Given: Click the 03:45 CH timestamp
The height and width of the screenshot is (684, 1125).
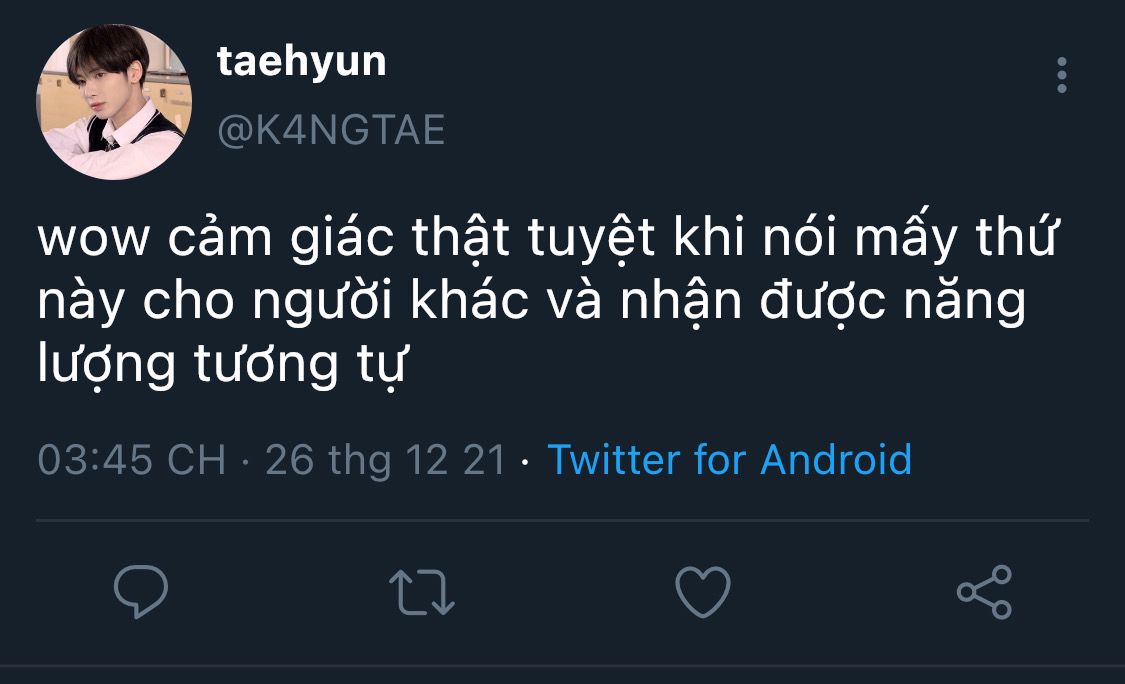Looking at the screenshot, I should click(131, 459).
